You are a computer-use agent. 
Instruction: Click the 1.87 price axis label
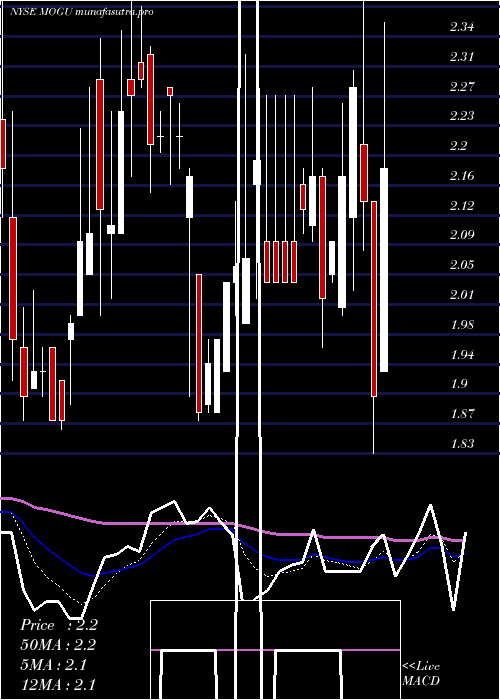point(462,413)
